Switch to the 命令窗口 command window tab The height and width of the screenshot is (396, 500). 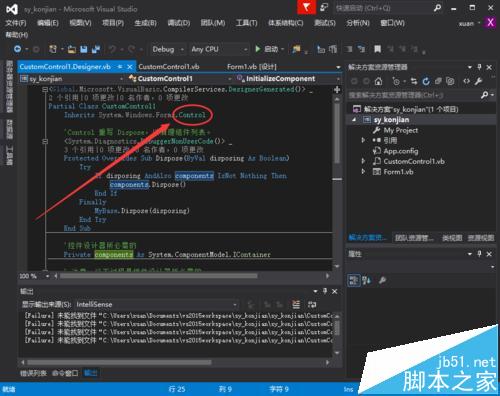coord(65,373)
